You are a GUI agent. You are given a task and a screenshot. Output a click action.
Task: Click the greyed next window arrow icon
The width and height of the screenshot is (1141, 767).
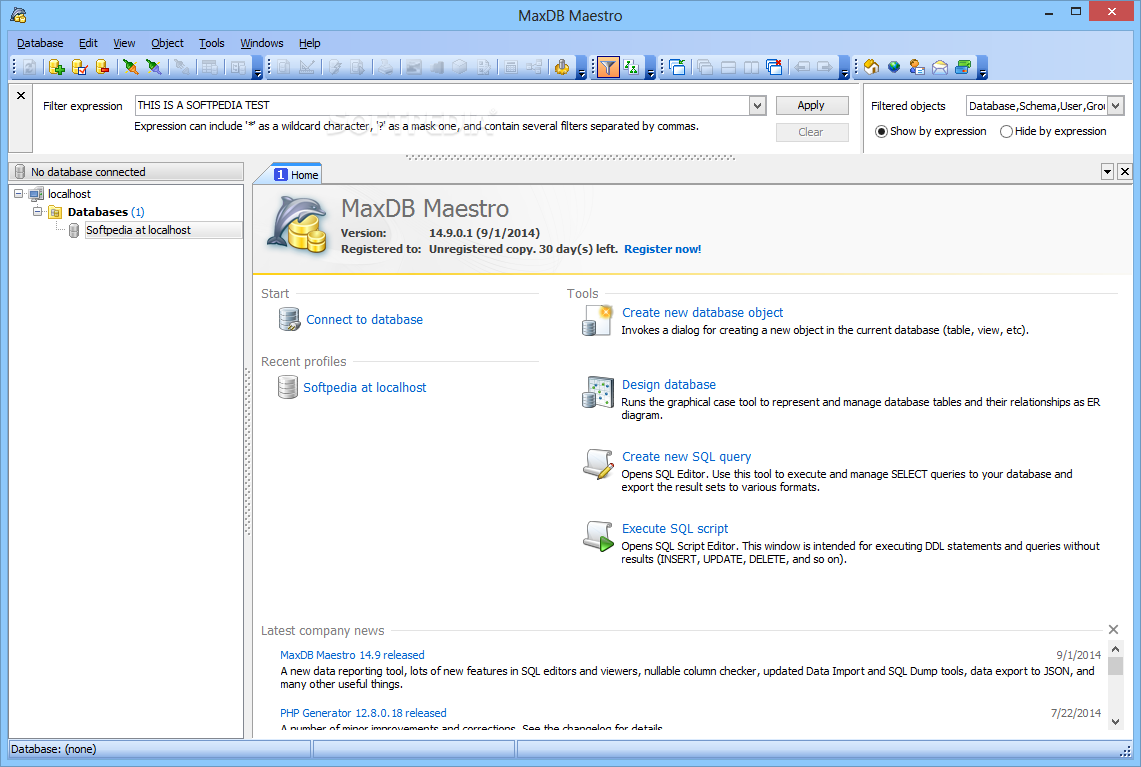[825, 68]
